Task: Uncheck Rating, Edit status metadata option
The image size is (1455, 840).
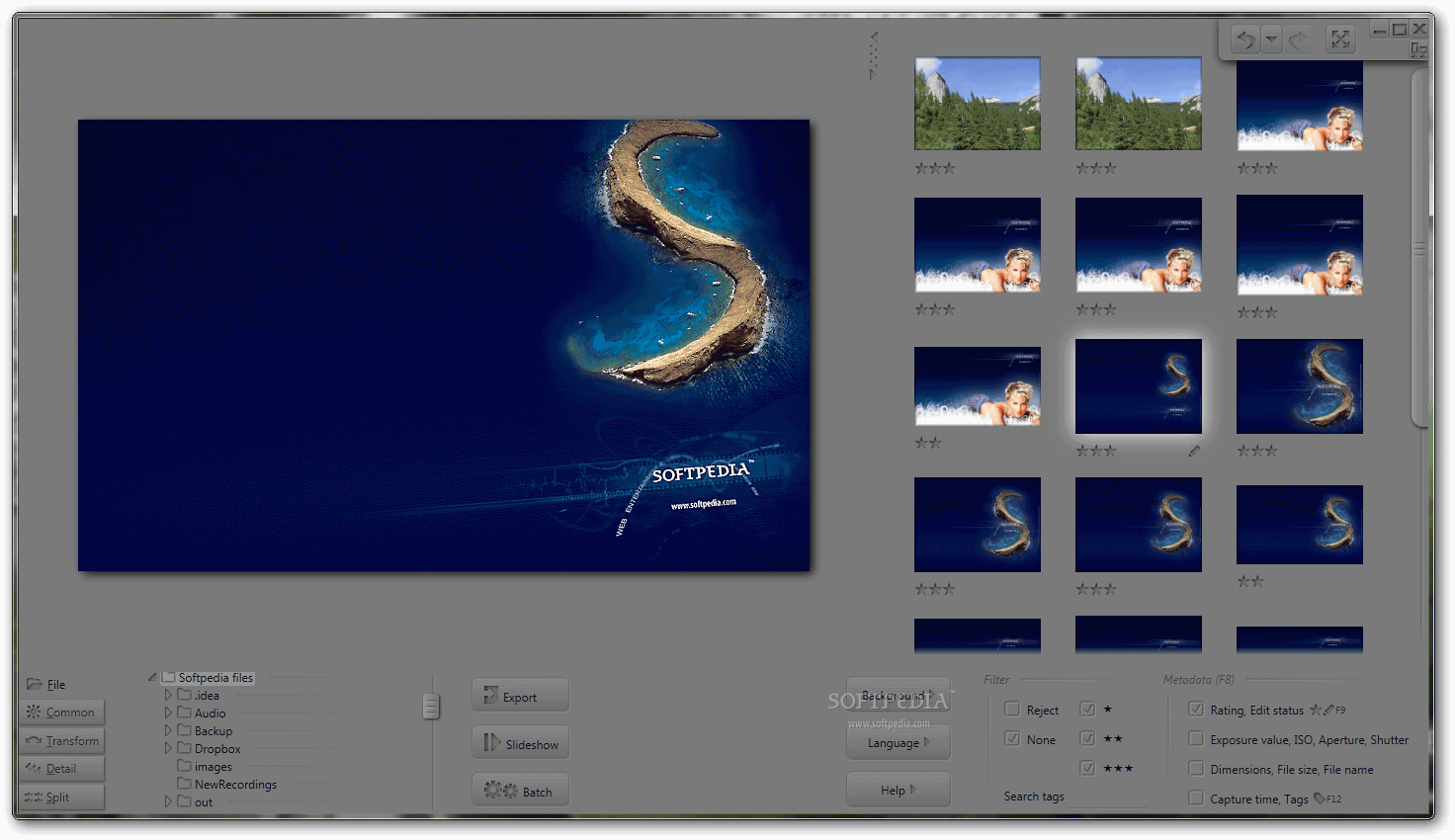Action: 1196,710
